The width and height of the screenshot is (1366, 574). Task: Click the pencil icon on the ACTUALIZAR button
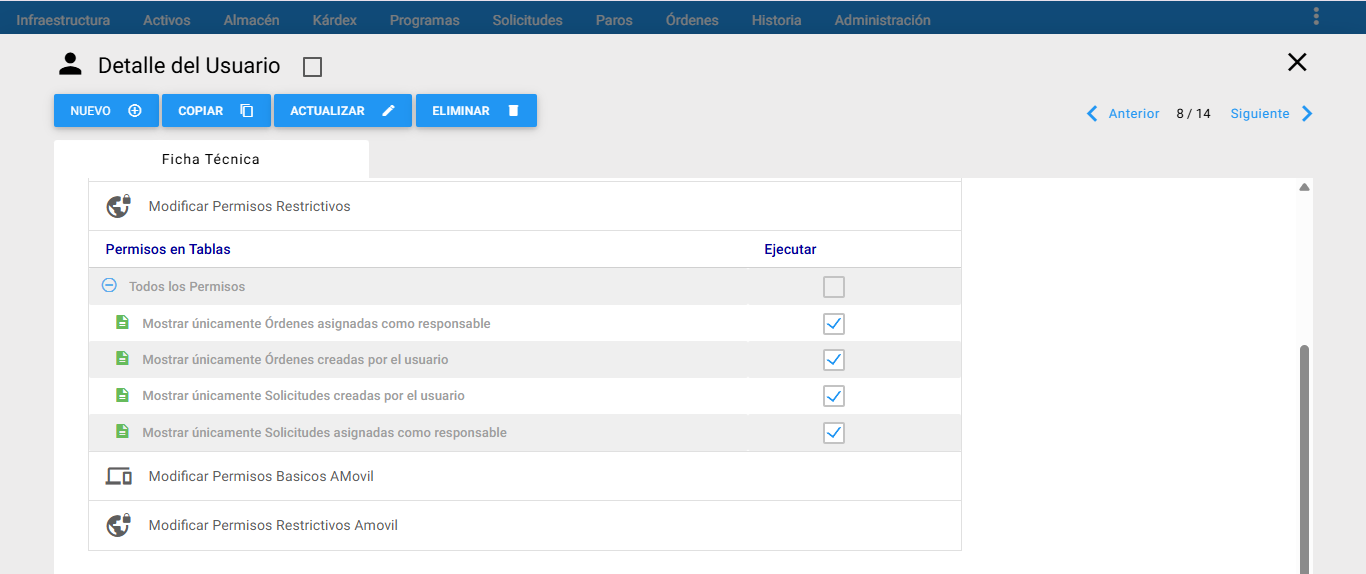(x=389, y=111)
